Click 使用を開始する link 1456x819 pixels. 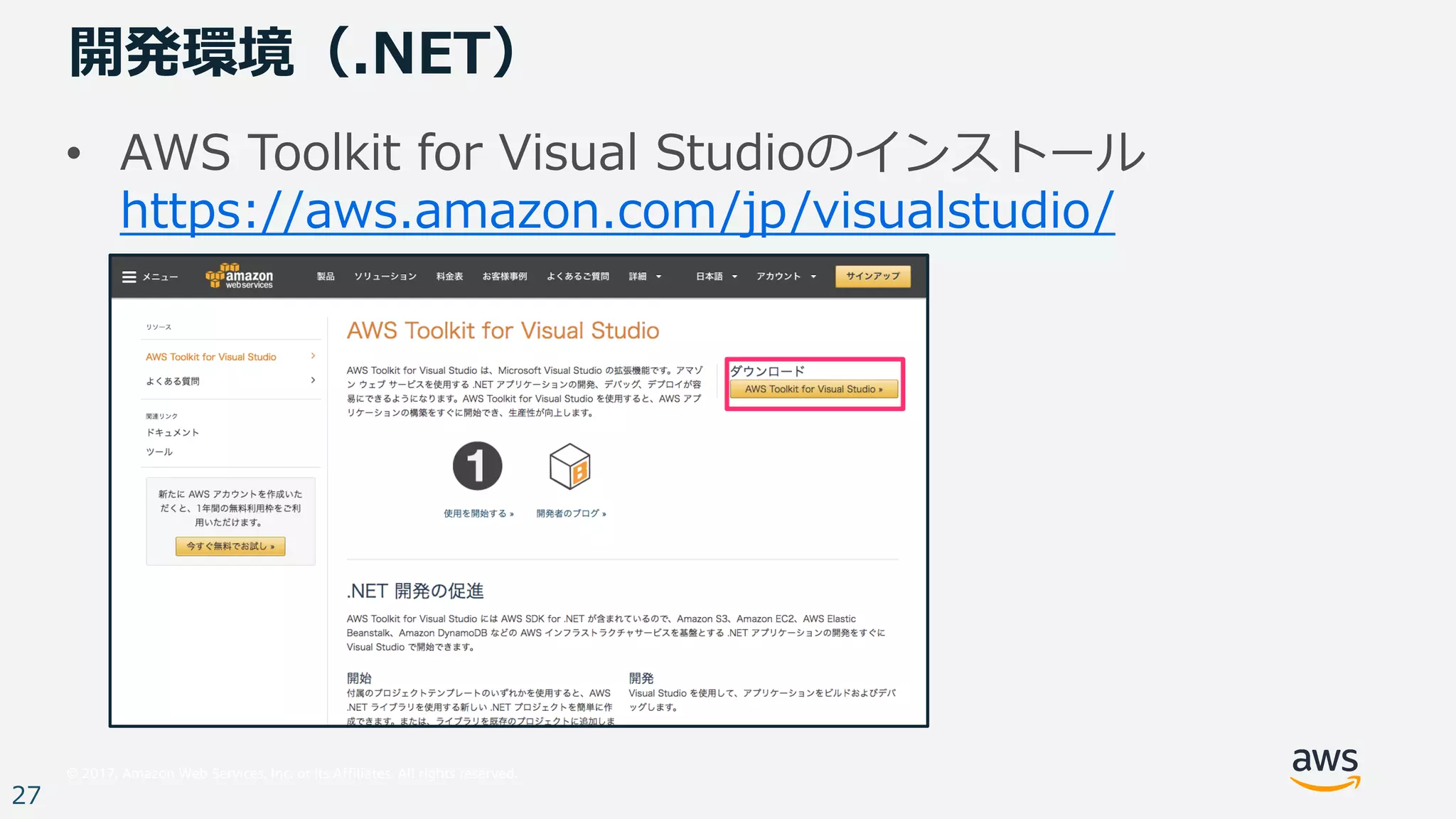click(x=478, y=513)
